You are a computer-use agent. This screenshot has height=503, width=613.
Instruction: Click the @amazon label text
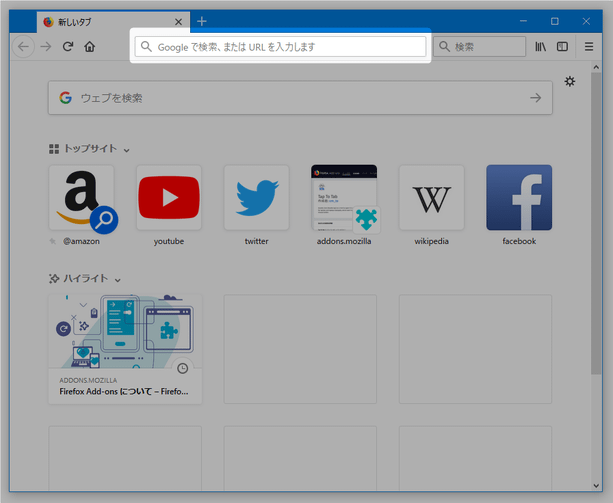click(81, 241)
